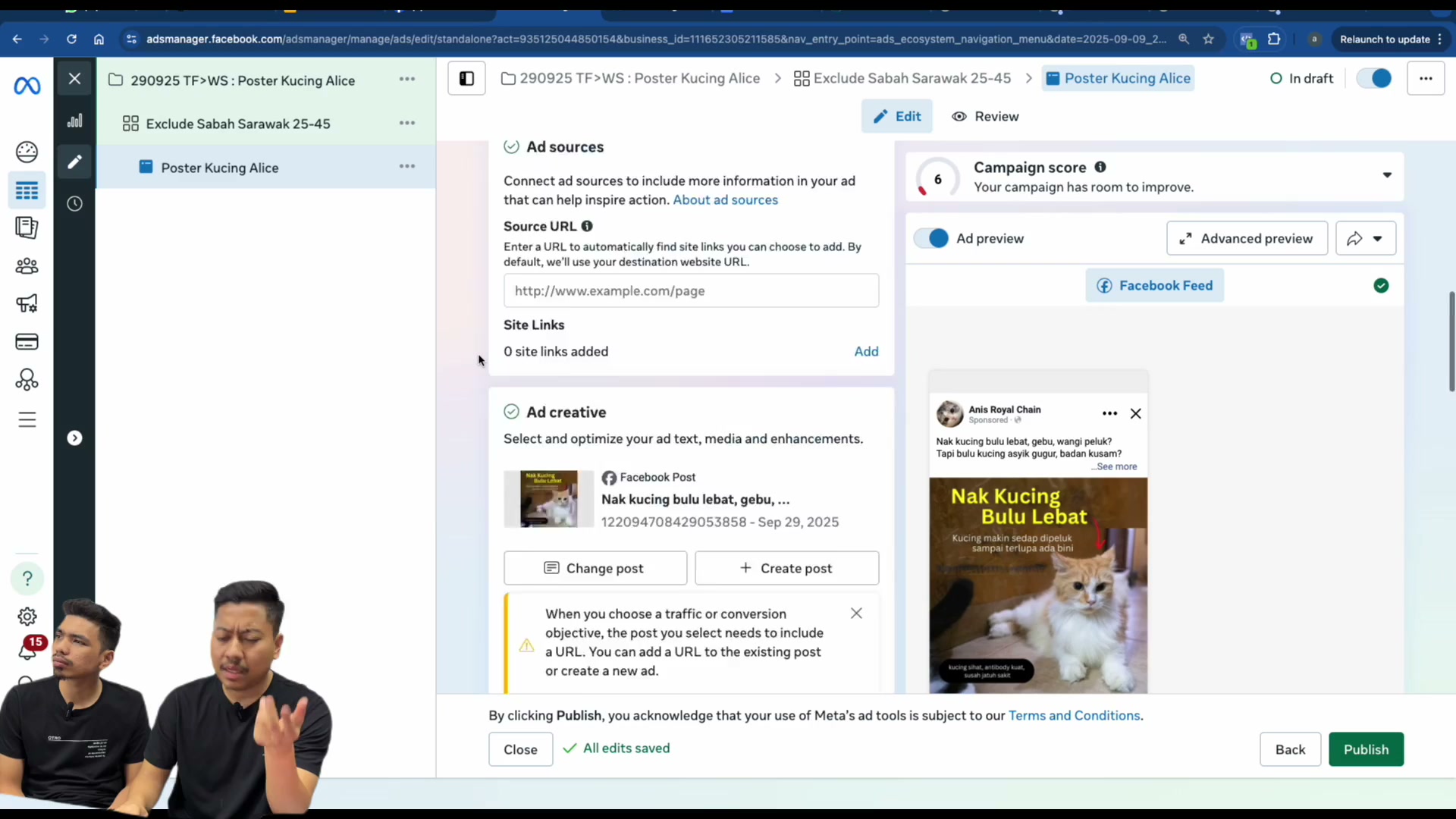Open the All tools hamburger menu
Viewport: 1456px width, 819px height.
tap(27, 419)
